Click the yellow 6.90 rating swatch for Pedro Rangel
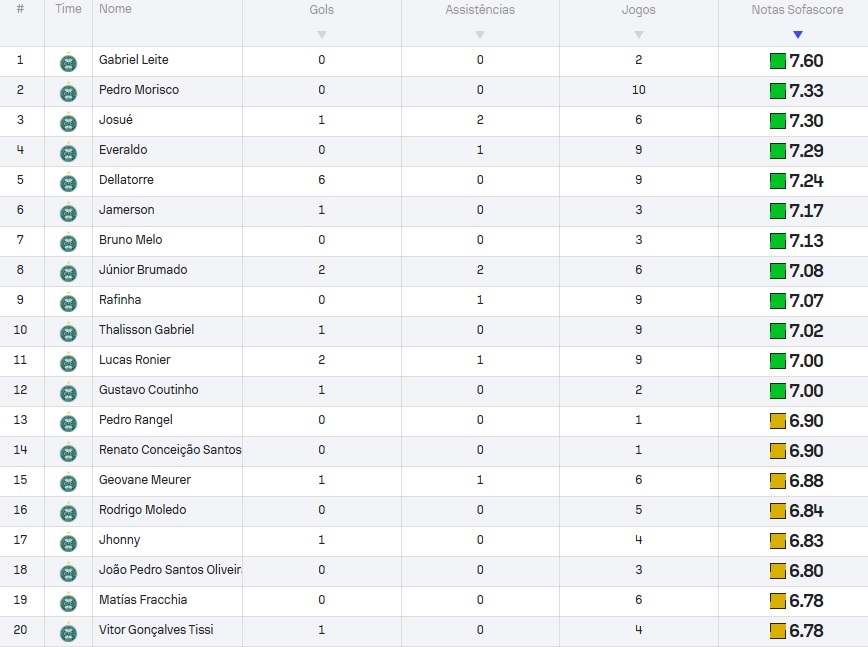The height and width of the screenshot is (647, 868). click(x=778, y=421)
